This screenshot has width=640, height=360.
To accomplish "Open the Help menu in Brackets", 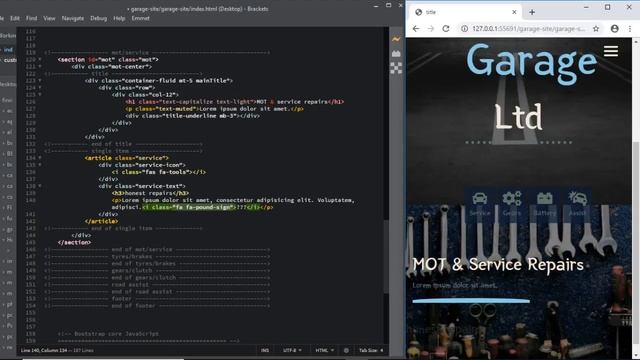I will coord(119,18).
